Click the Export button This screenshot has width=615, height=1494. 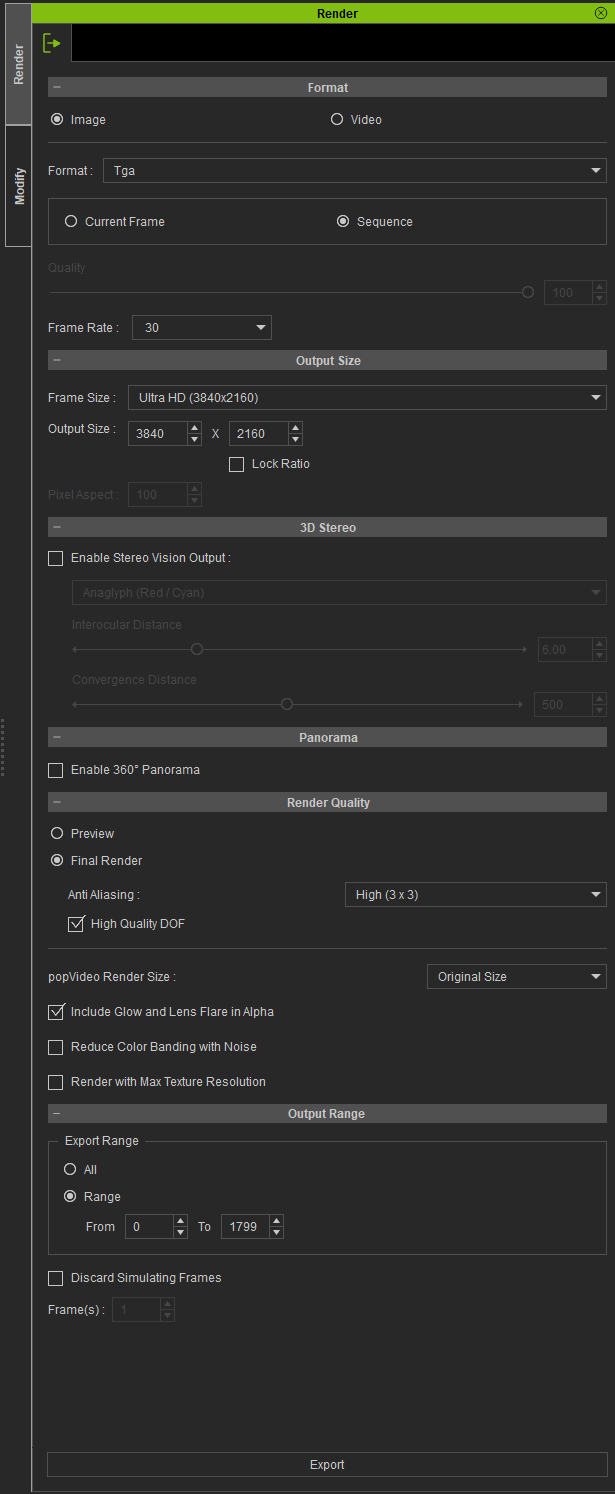[327, 1465]
